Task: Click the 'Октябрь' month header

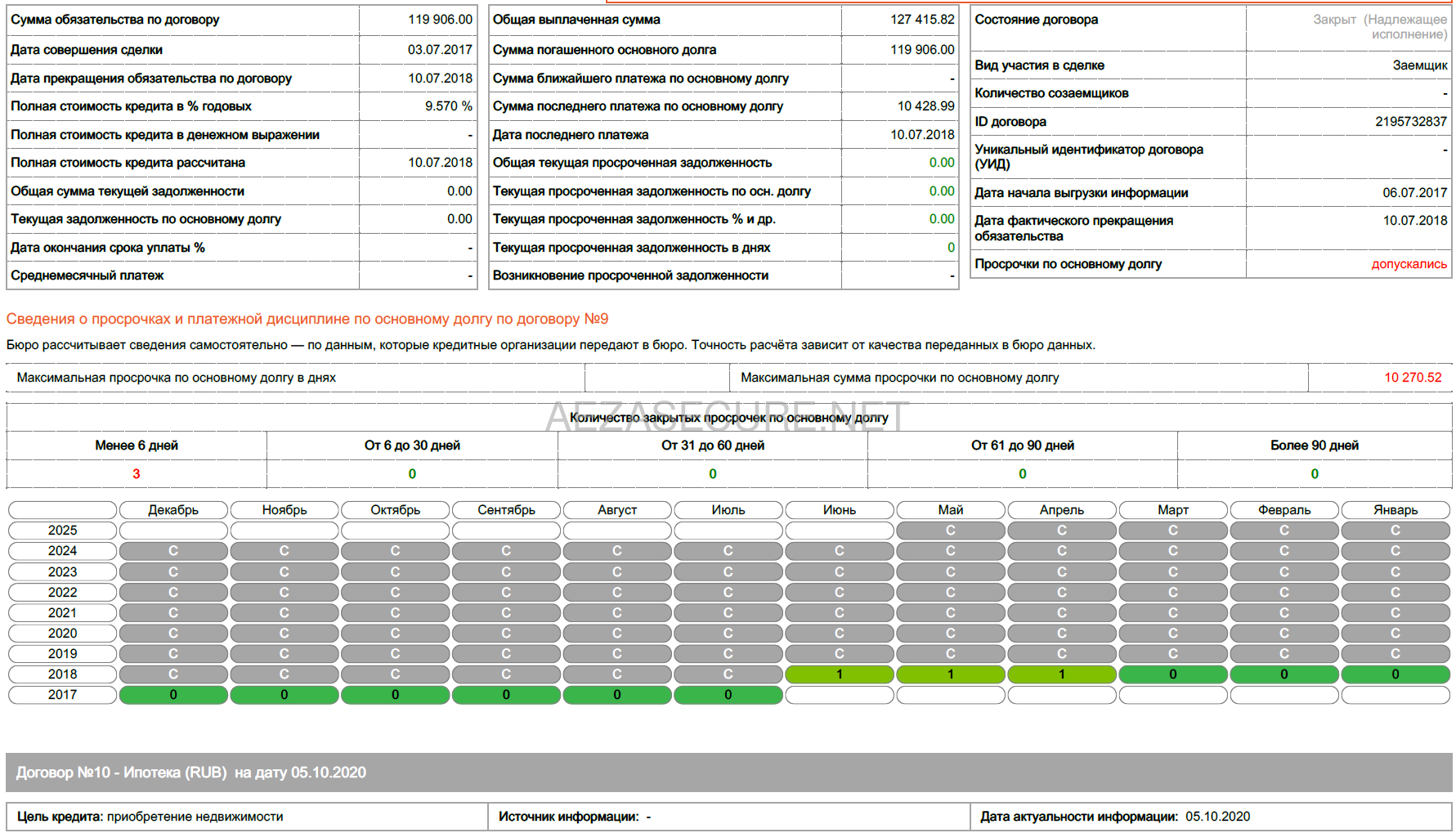Action: pyautogui.click(x=396, y=510)
